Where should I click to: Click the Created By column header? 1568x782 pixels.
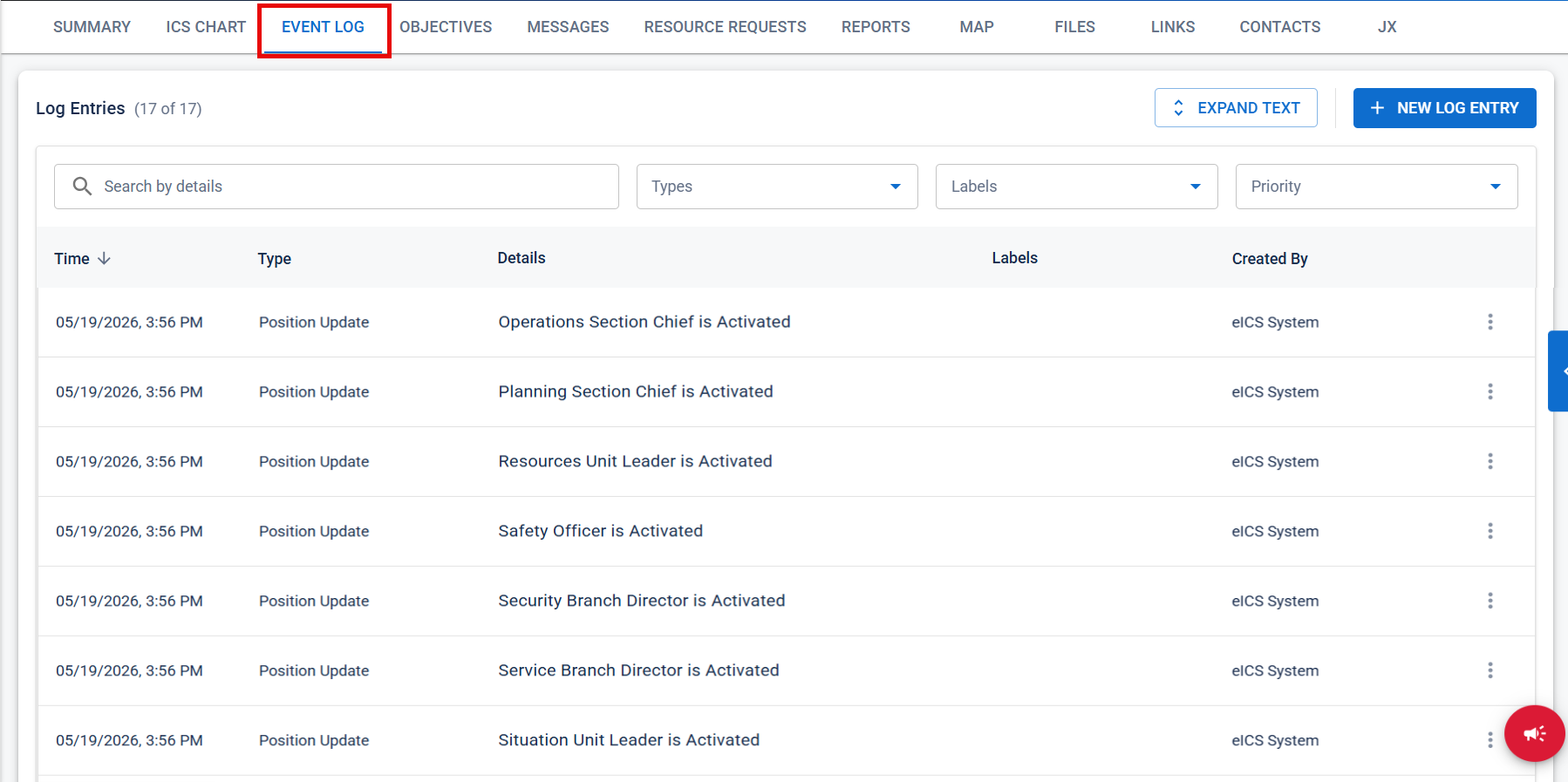point(1270,259)
